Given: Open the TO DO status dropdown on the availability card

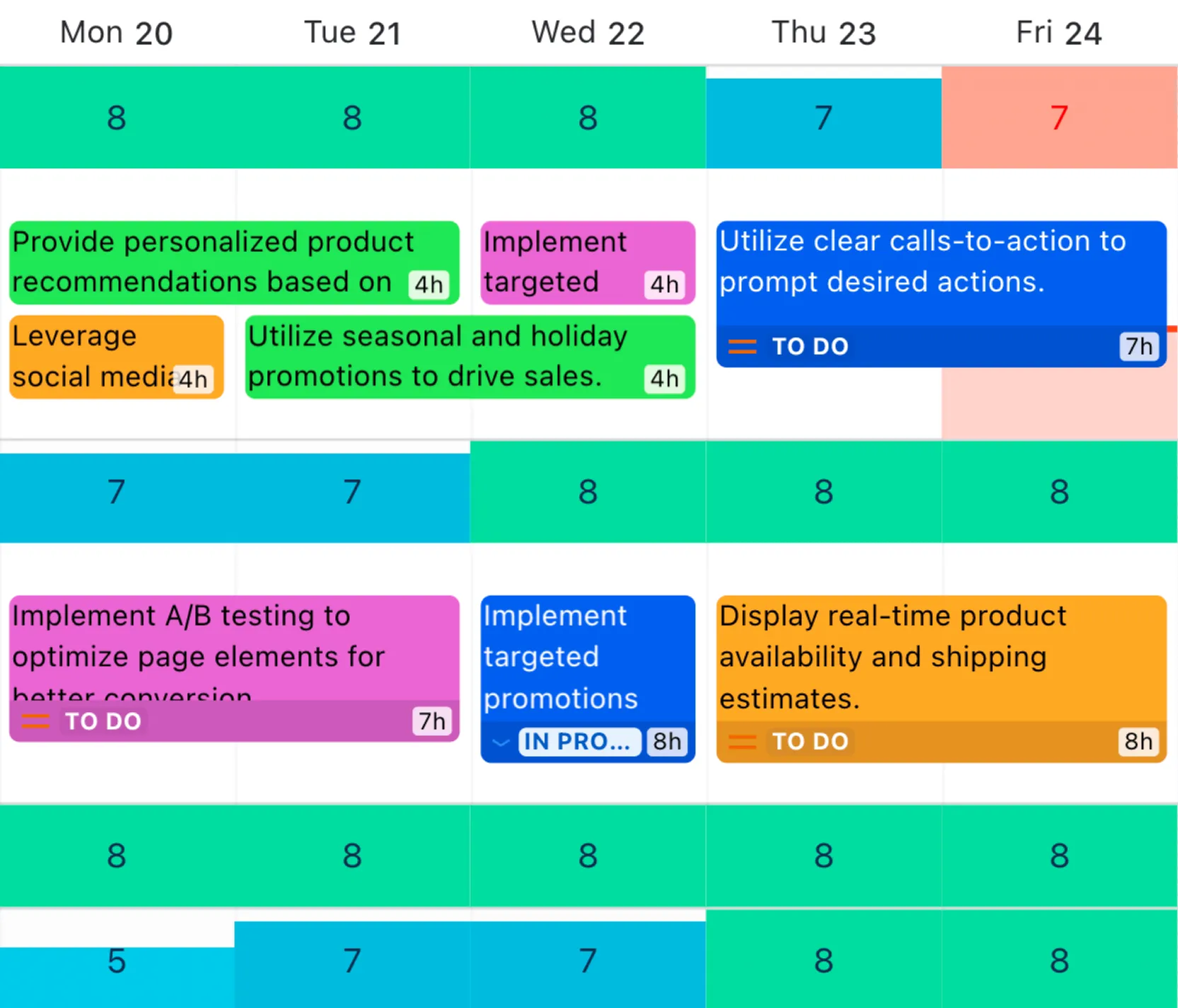Looking at the screenshot, I should (x=810, y=741).
